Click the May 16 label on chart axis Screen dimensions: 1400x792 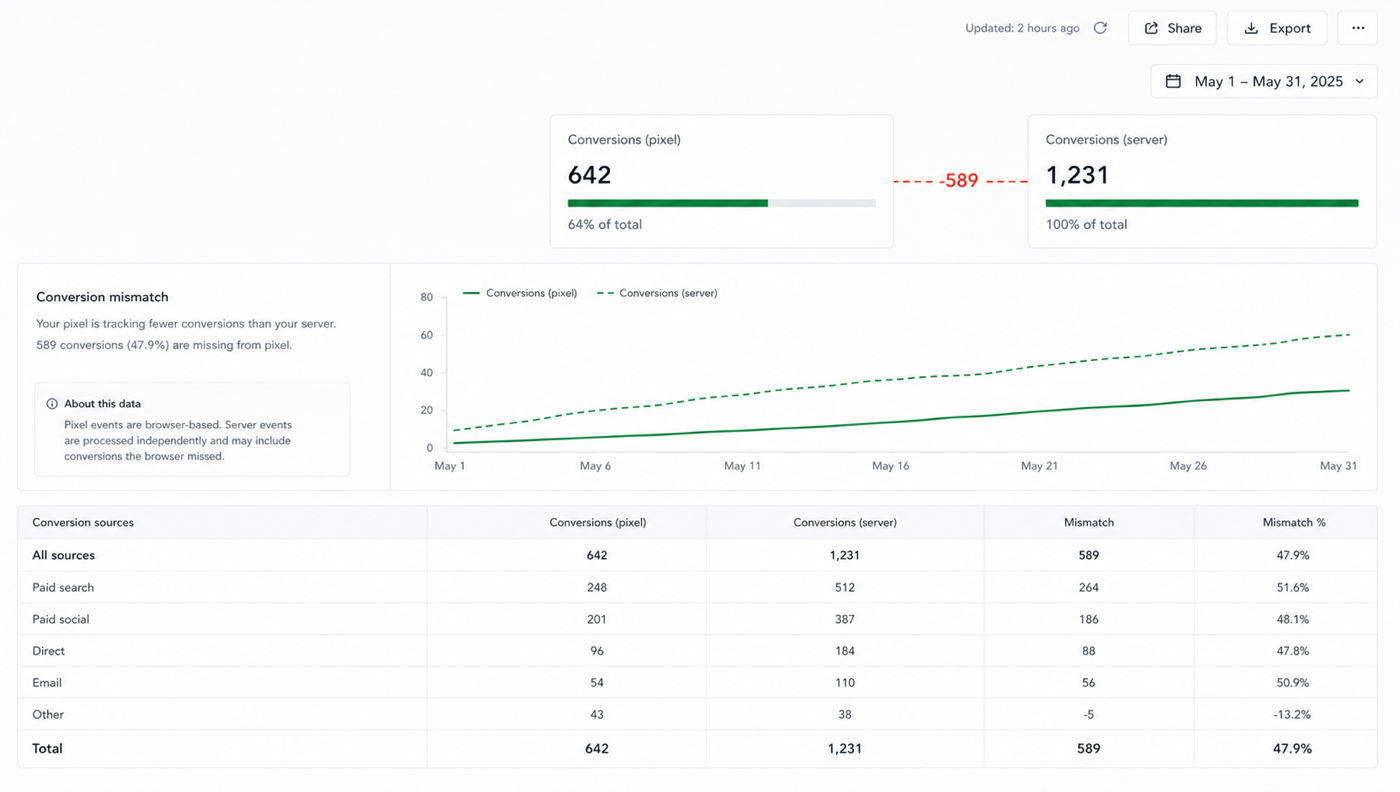(890, 466)
